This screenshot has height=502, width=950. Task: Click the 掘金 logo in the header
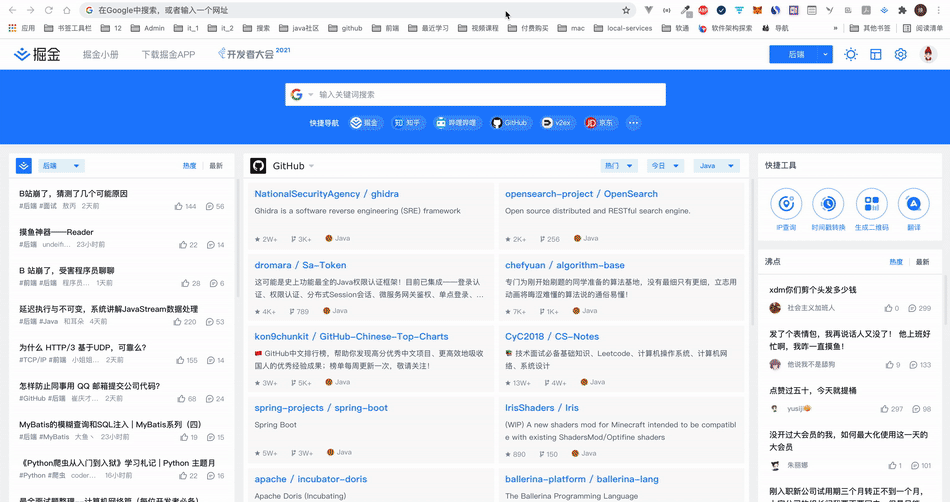[38, 54]
